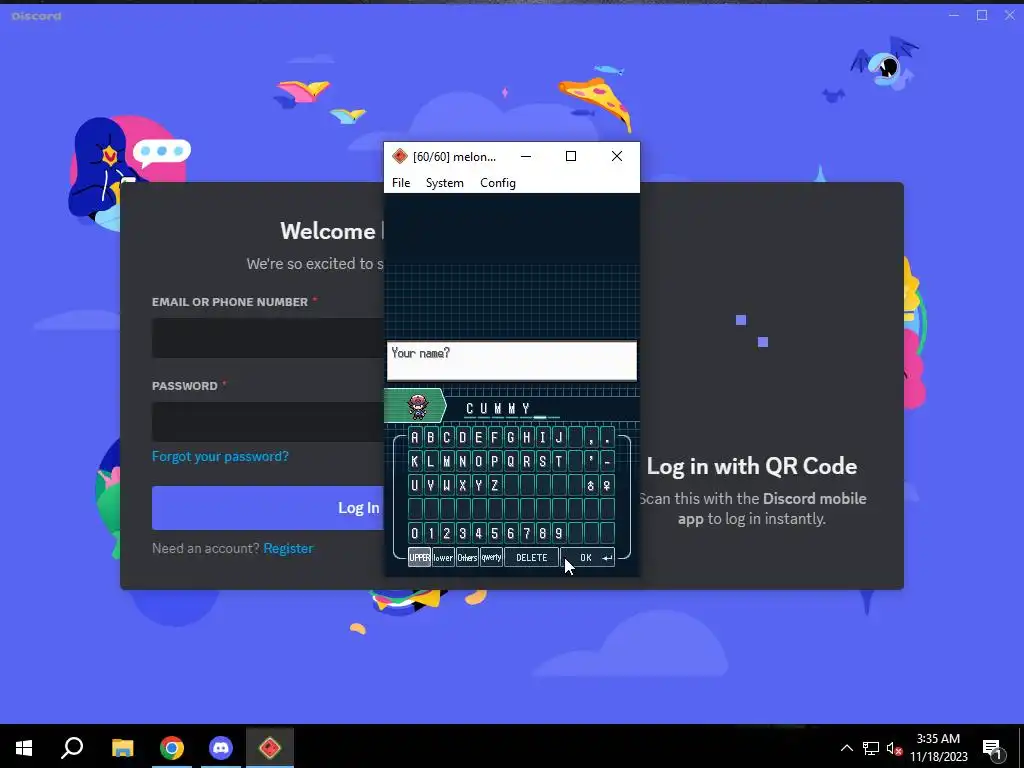Viewport: 1024px width, 768px height.
Task: Open Windows taskbar search
Action: (x=72, y=748)
